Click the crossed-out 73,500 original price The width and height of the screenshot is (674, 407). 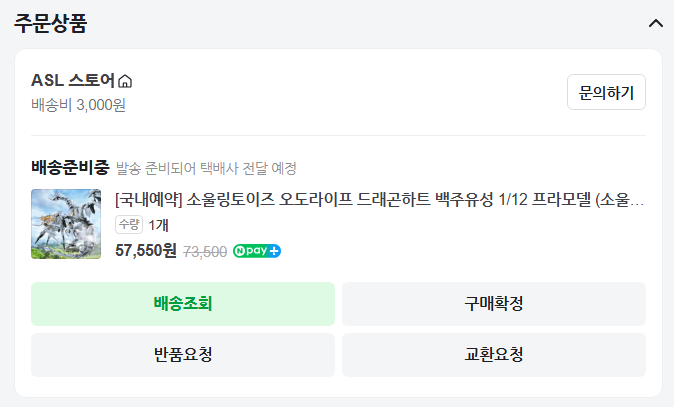pos(205,252)
